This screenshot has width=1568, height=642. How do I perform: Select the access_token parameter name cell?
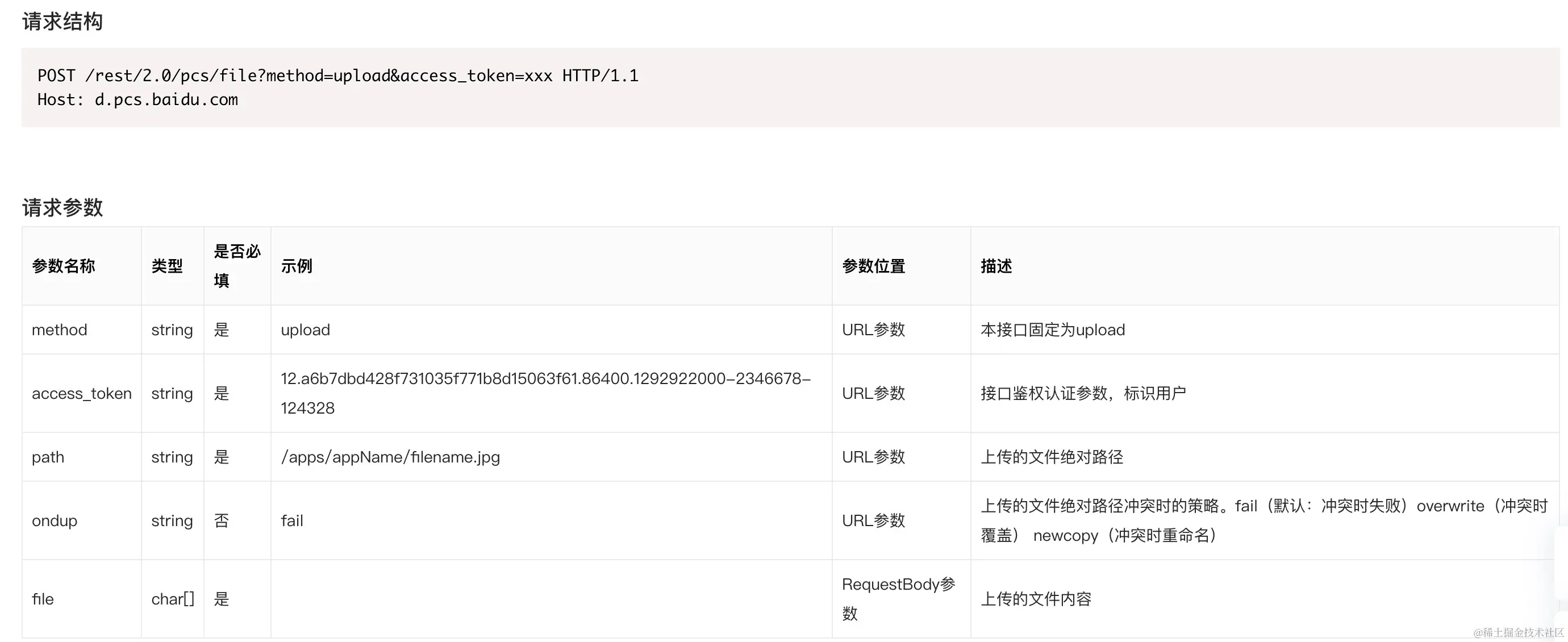coord(82,394)
